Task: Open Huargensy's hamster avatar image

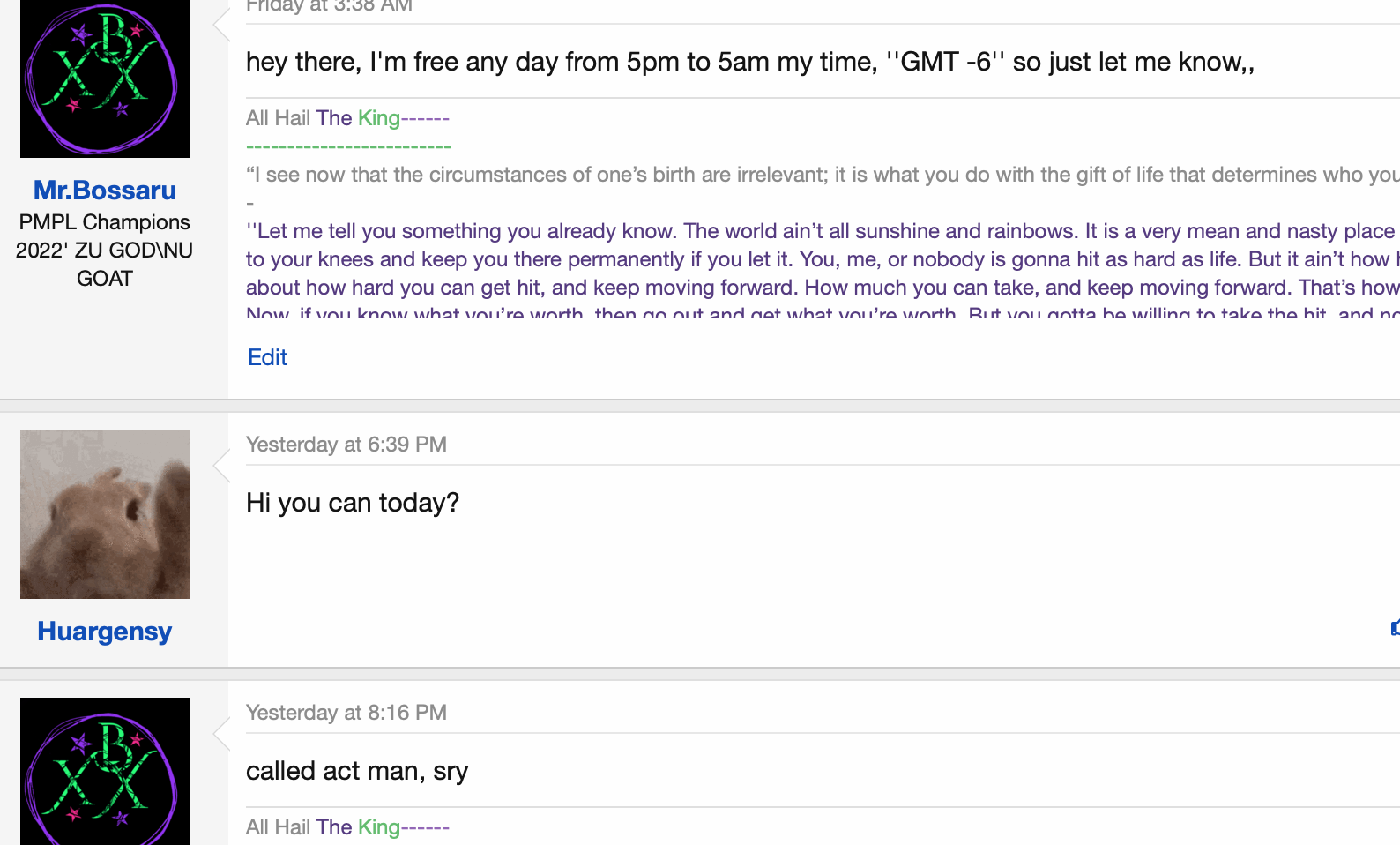Action: (x=105, y=514)
